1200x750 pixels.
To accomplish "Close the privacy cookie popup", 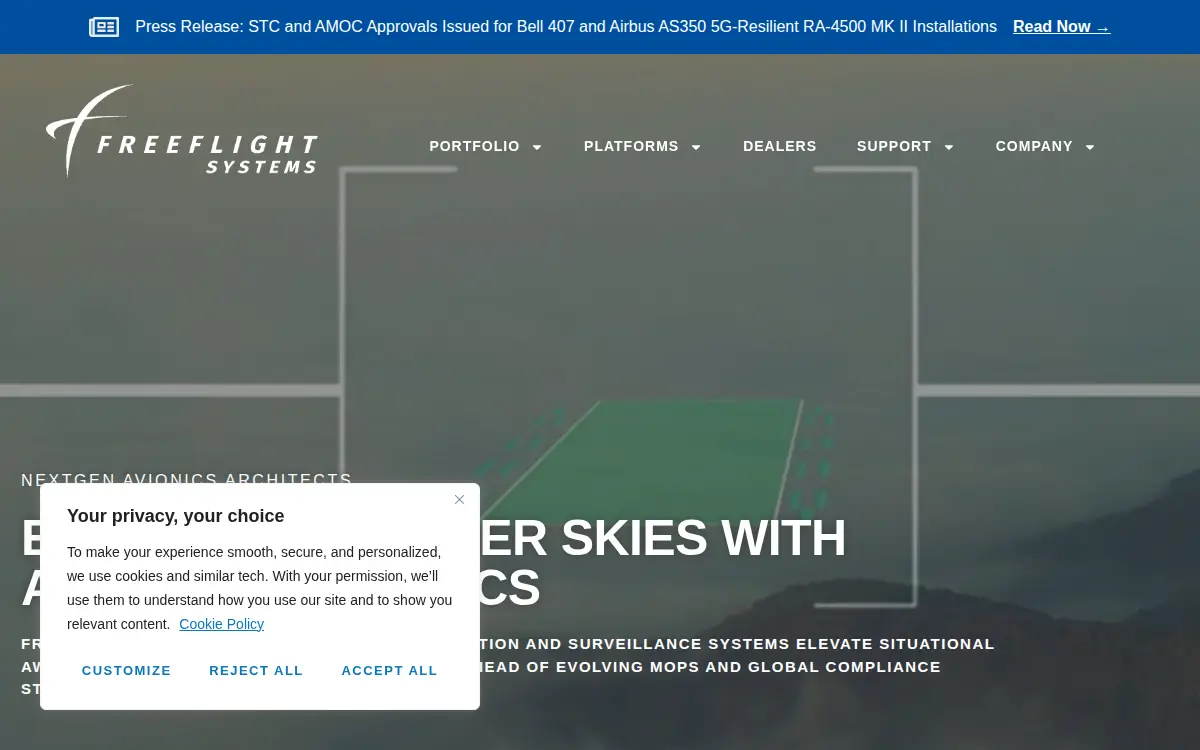I will click(x=459, y=499).
